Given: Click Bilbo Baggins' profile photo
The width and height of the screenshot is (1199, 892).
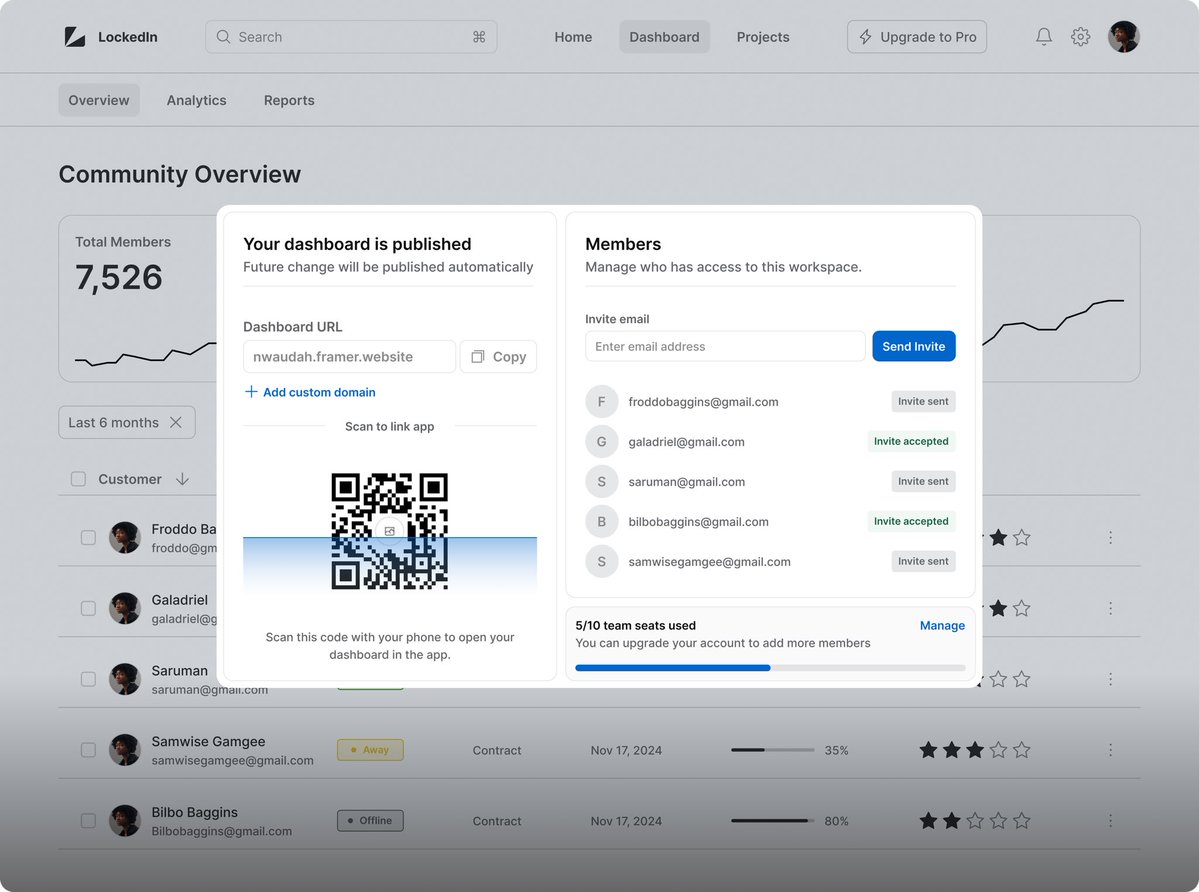Looking at the screenshot, I should point(125,820).
